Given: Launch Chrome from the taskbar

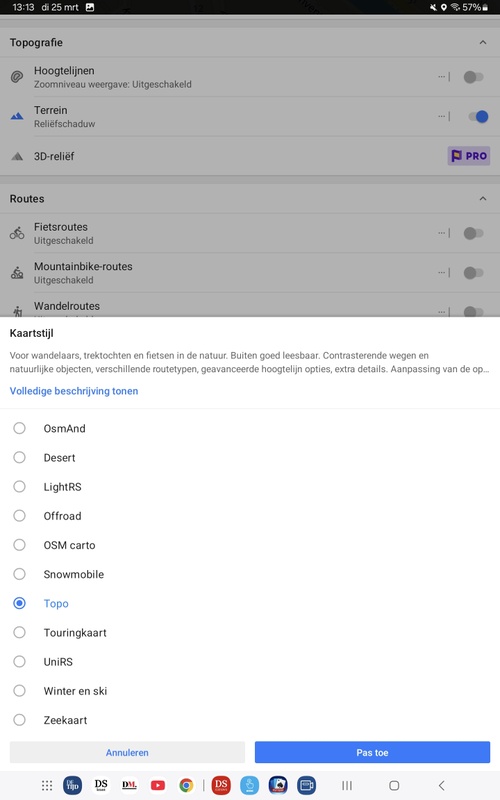Looking at the screenshot, I should pyautogui.click(x=186, y=785).
